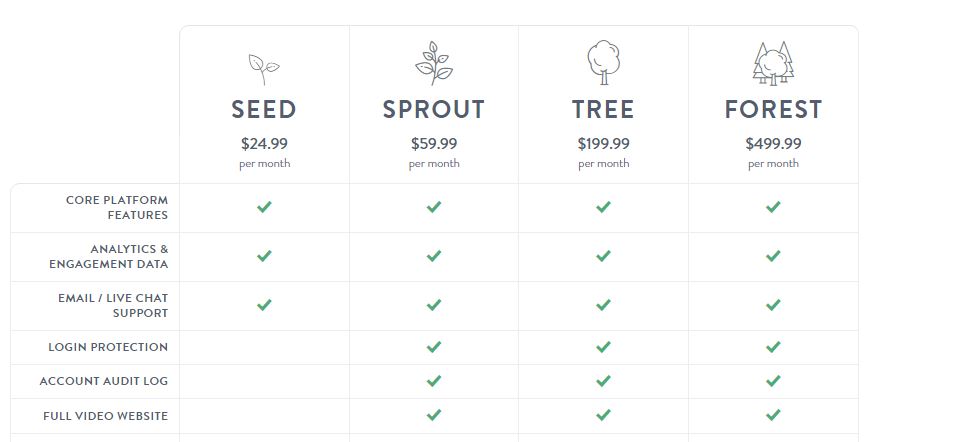Screen dimensions: 957x442
Task: Click Tree's Account Audit Log checkmark
Action: tap(604, 381)
